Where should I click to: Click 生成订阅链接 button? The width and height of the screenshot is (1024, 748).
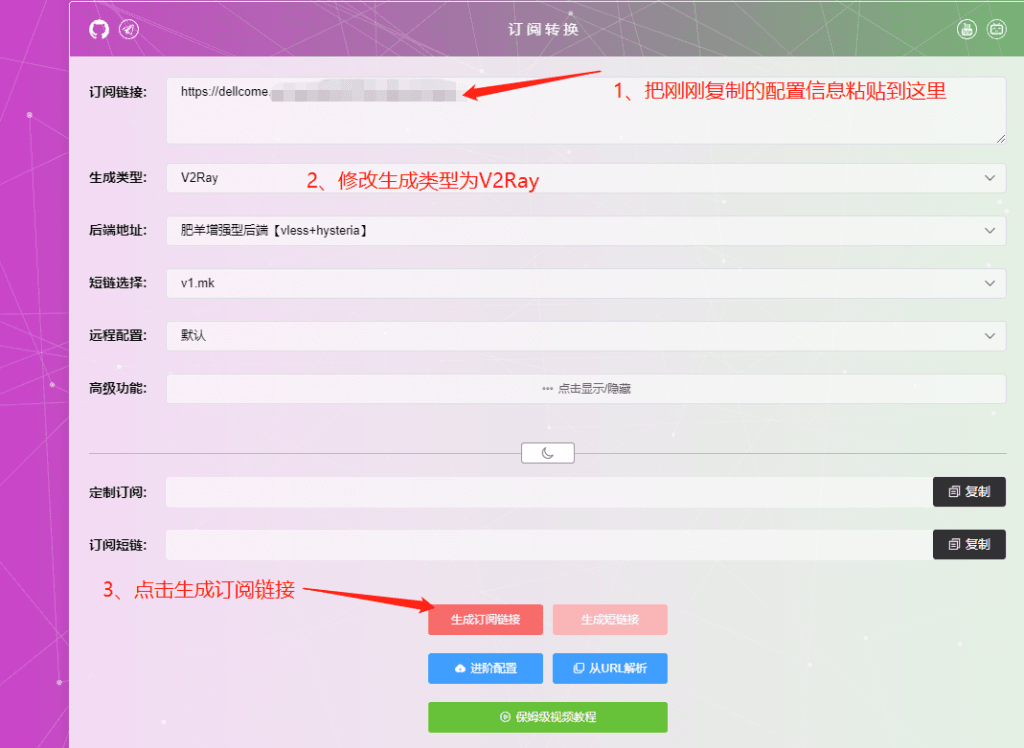tap(485, 620)
